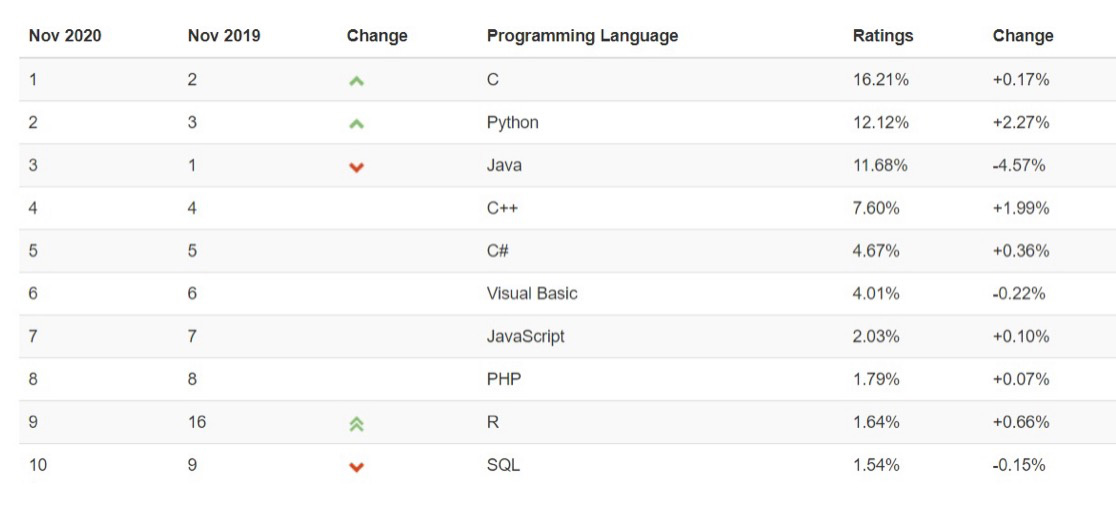The height and width of the screenshot is (509, 1116).
Task: Click the green up arrow for C
Action: click(357, 81)
